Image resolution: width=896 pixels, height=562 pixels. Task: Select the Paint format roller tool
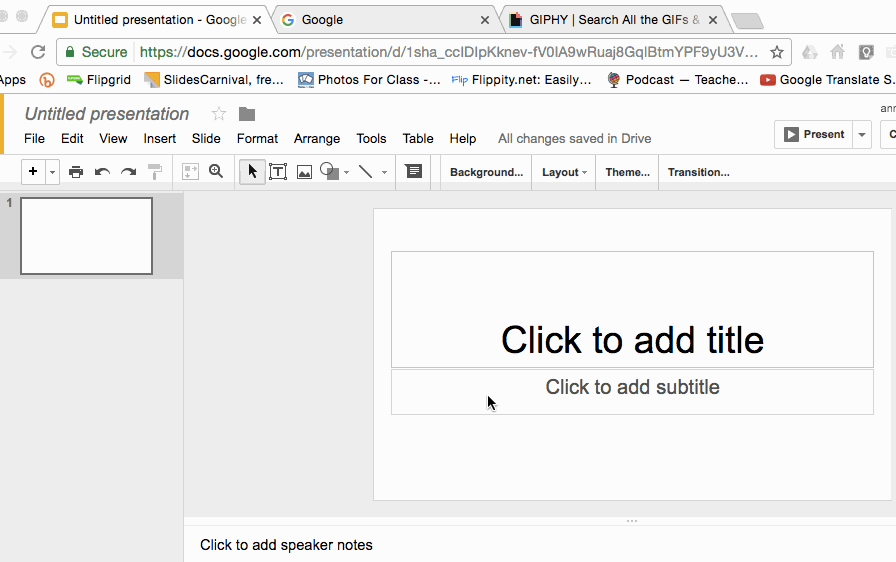tap(154, 172)
